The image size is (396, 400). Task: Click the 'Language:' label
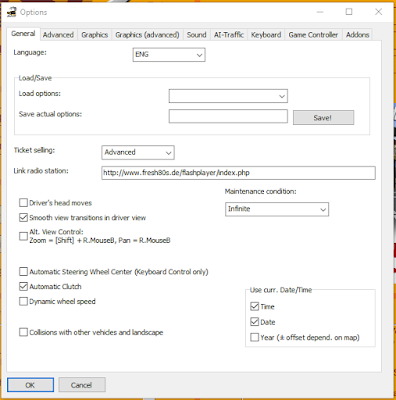coord(30,53)
